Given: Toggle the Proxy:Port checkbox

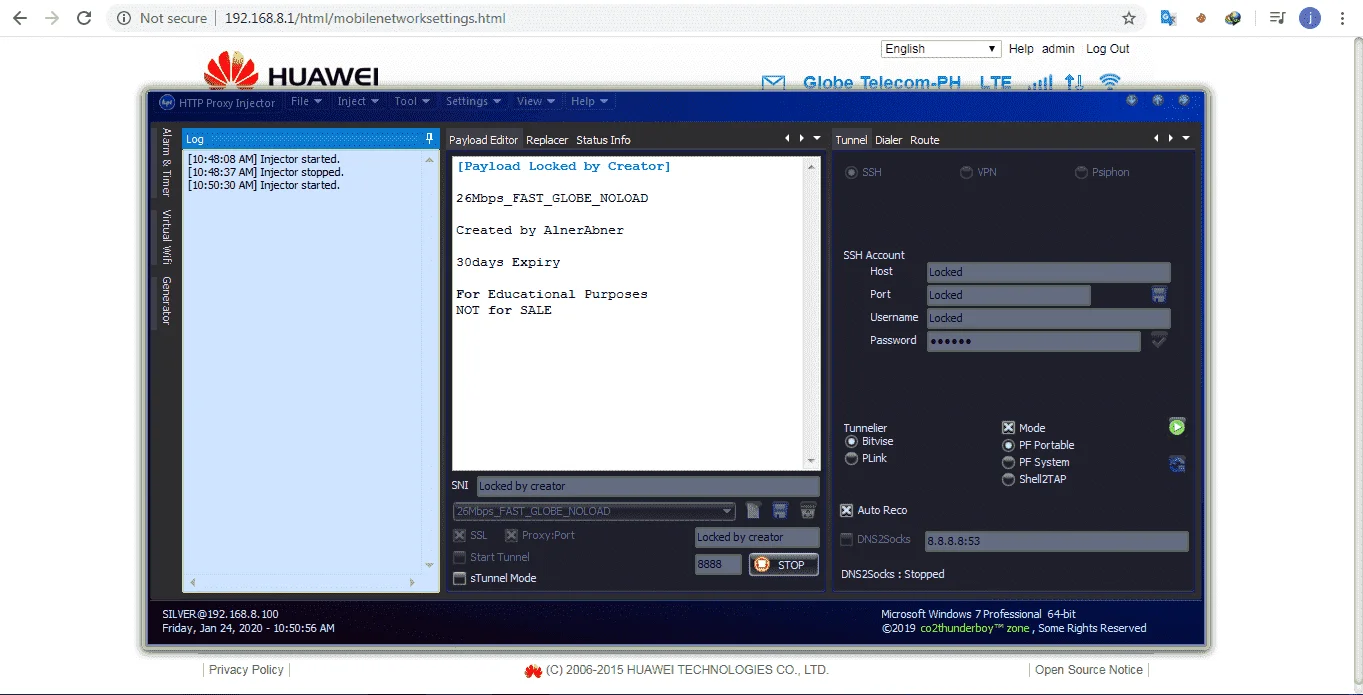Looking at the screenshot, I should tap(511, 536).
